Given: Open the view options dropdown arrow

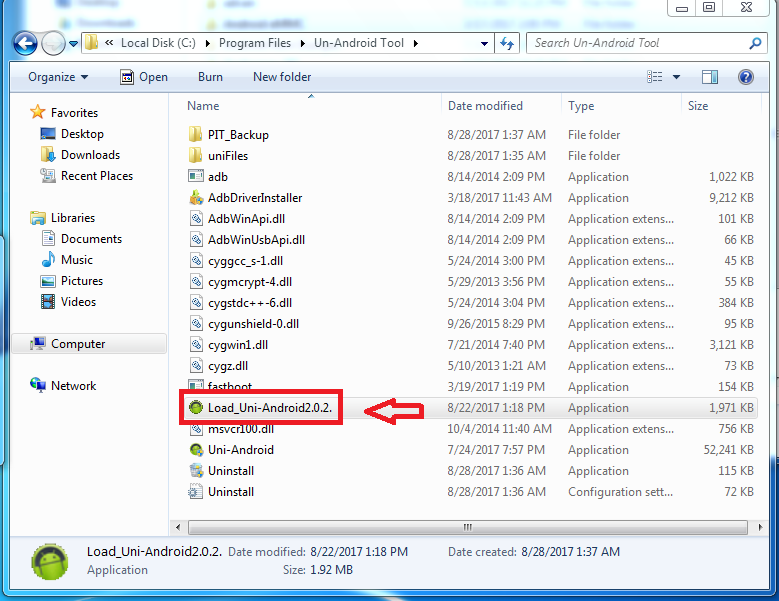Looking at the screenshot, I should pos(676,77).
